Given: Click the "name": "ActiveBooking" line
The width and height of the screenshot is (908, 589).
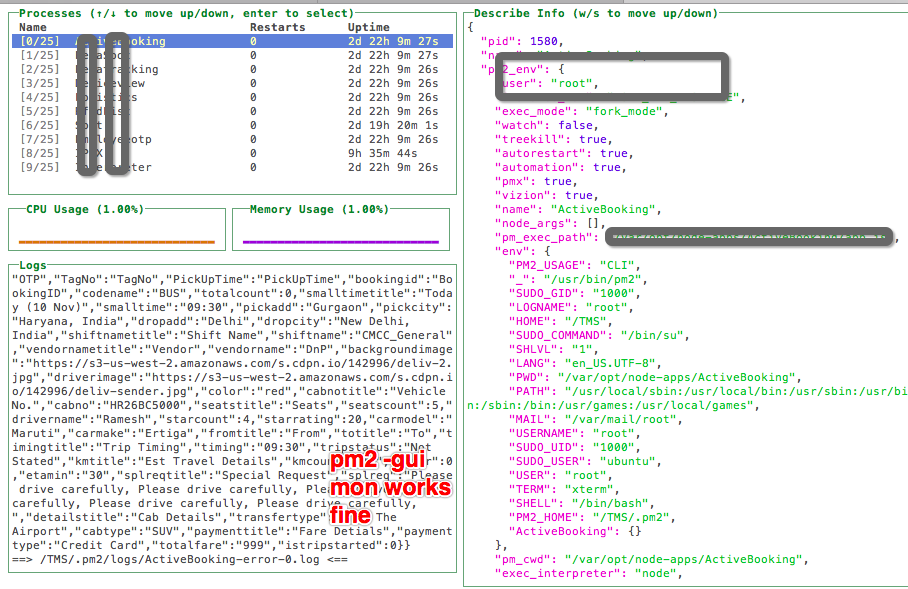Looking at the screenshot, I should (x=578, y=209).
